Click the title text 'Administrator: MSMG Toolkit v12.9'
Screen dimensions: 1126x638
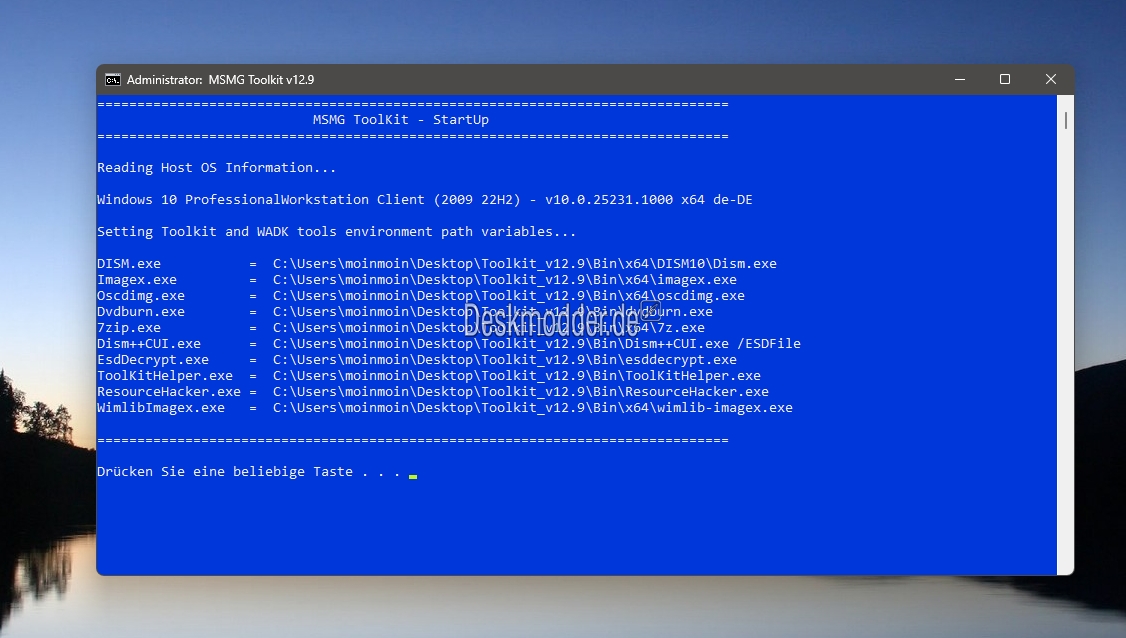[220, 80]
